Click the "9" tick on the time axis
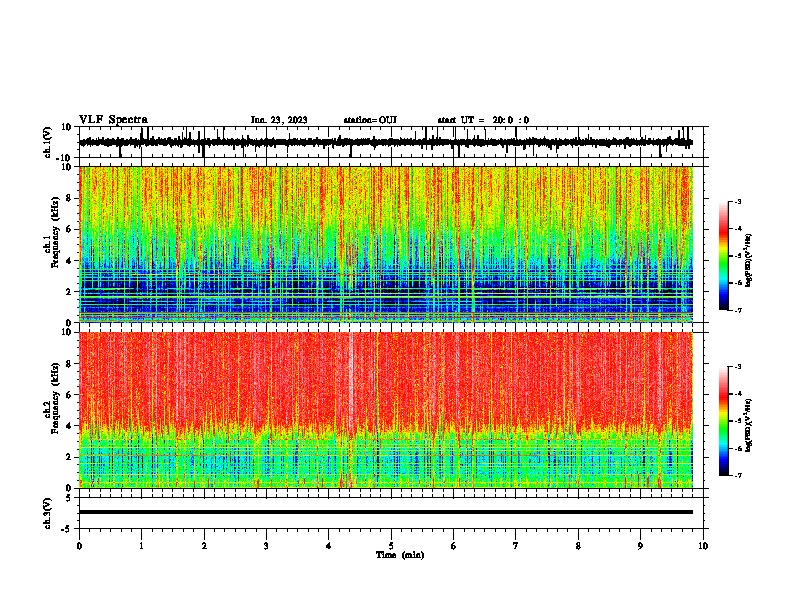The width and height of the screenshot is (792, 612). [640, 546]
